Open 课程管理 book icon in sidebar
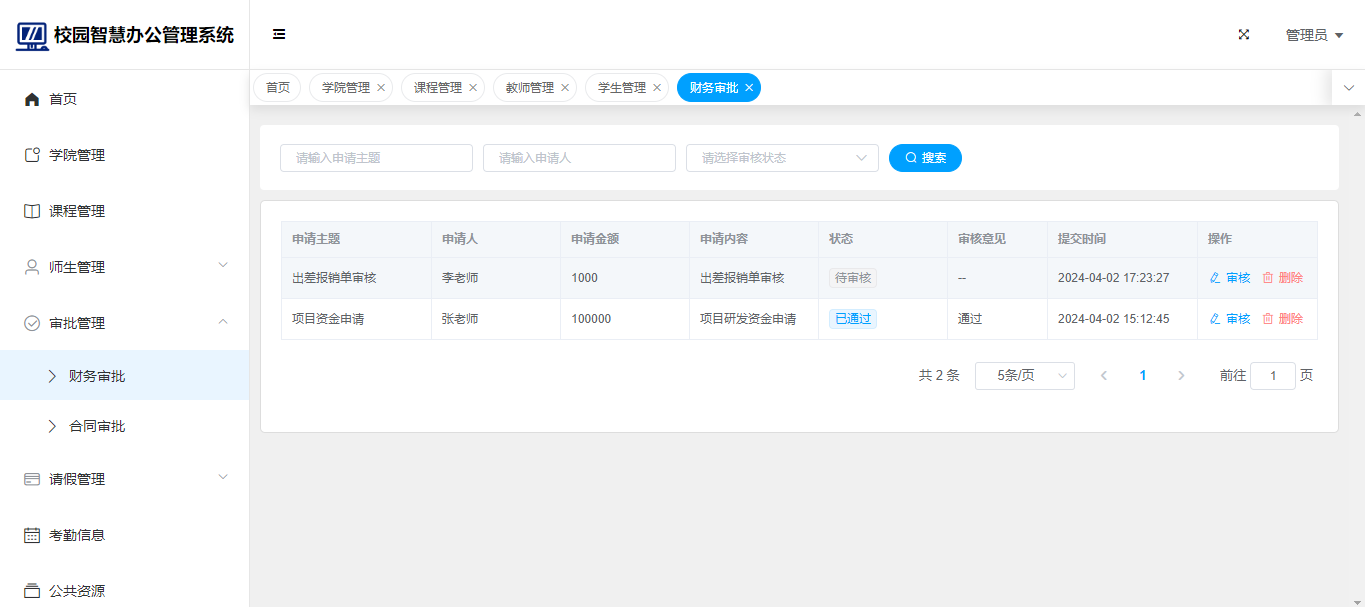 [x=32, y=211]
